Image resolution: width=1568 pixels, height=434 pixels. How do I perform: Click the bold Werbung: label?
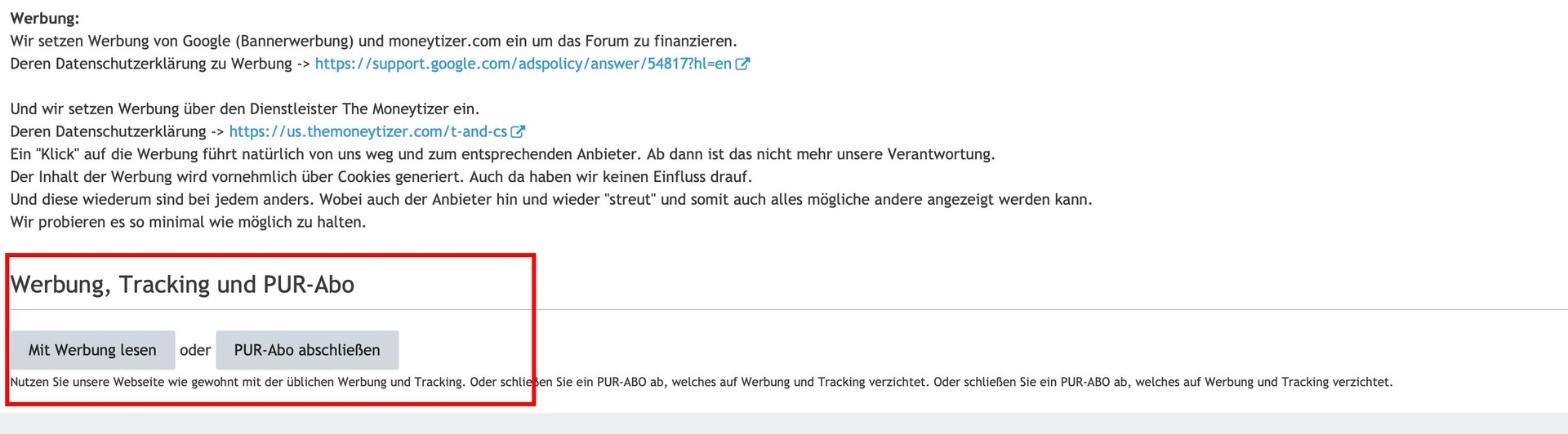[45, 18]
